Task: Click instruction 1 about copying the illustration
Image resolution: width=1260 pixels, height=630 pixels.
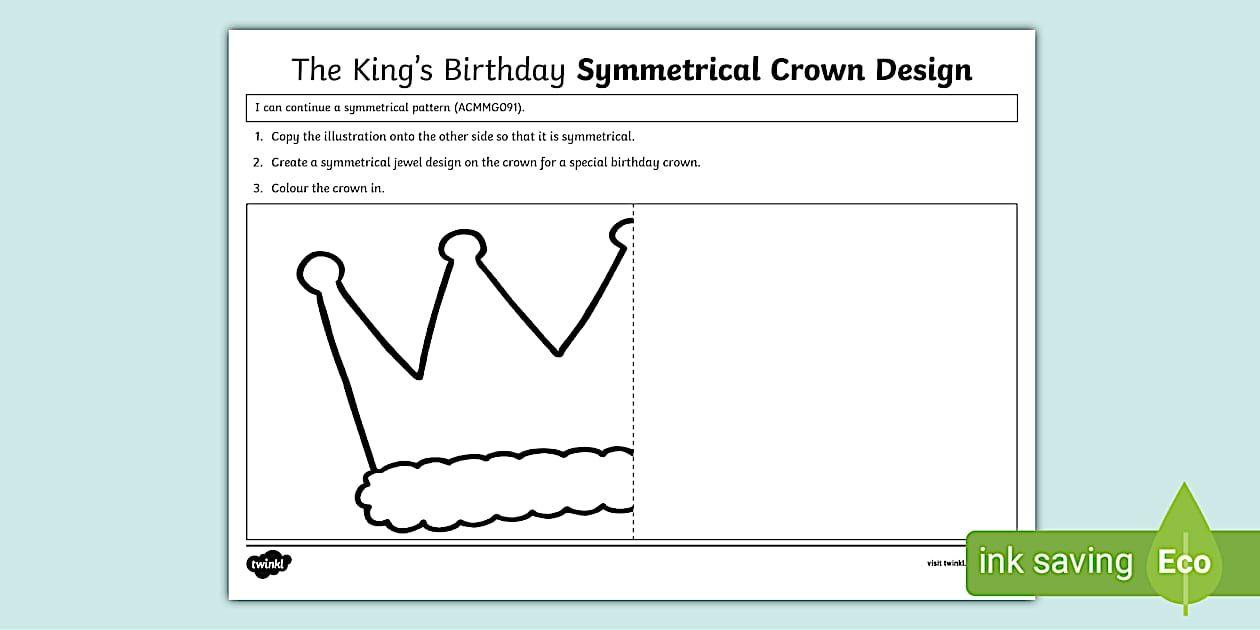Action: 448,137
